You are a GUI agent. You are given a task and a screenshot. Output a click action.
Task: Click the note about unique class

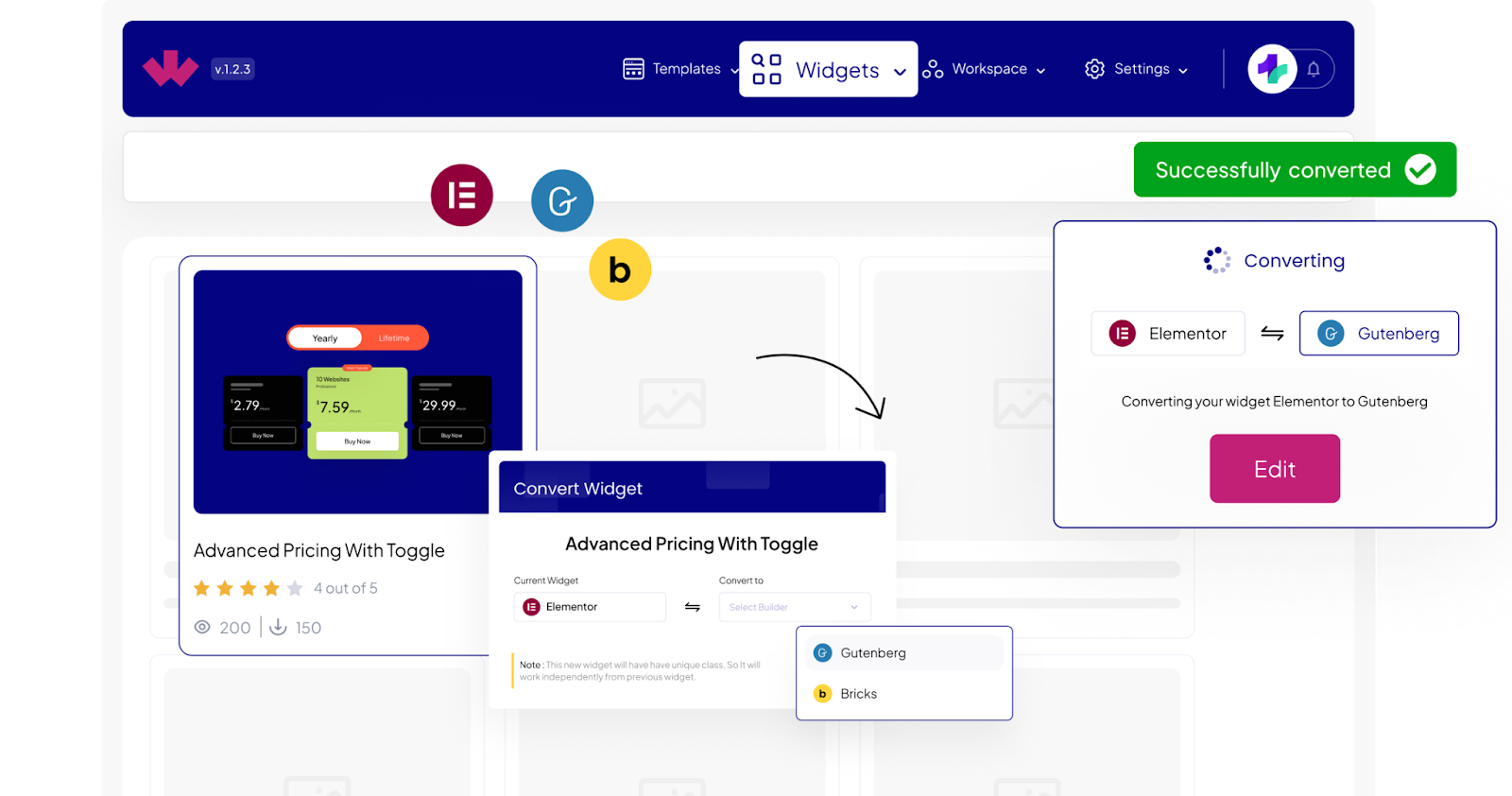[640, 671]
